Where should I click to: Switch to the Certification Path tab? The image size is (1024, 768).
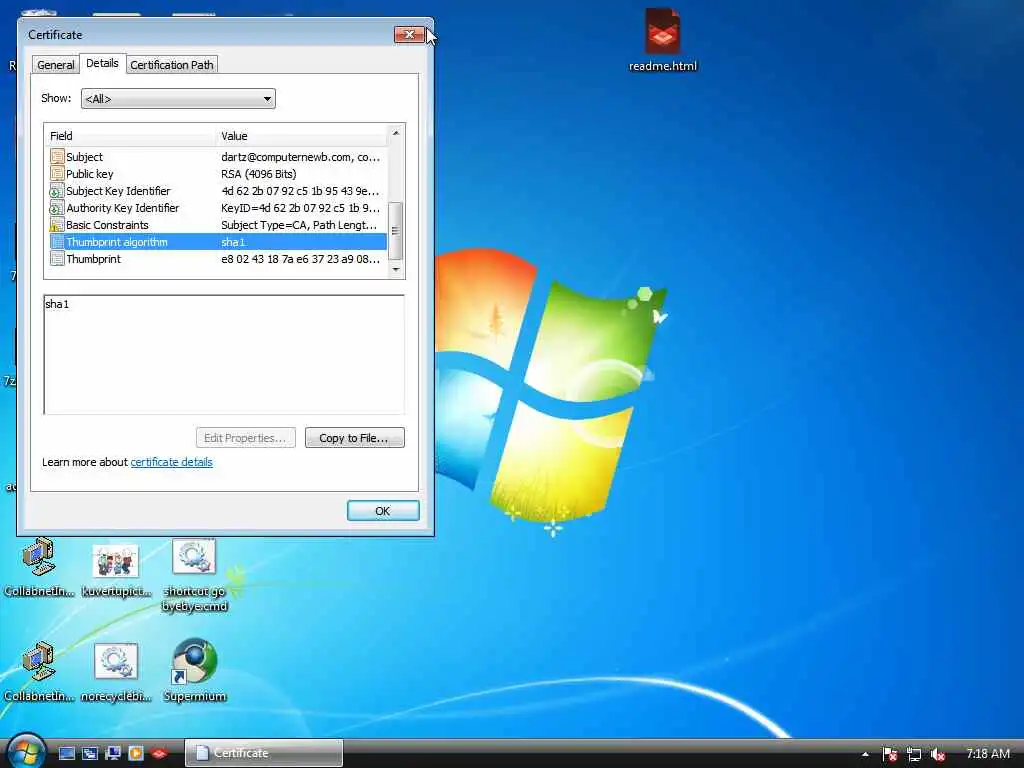click(x=172, y=65)
